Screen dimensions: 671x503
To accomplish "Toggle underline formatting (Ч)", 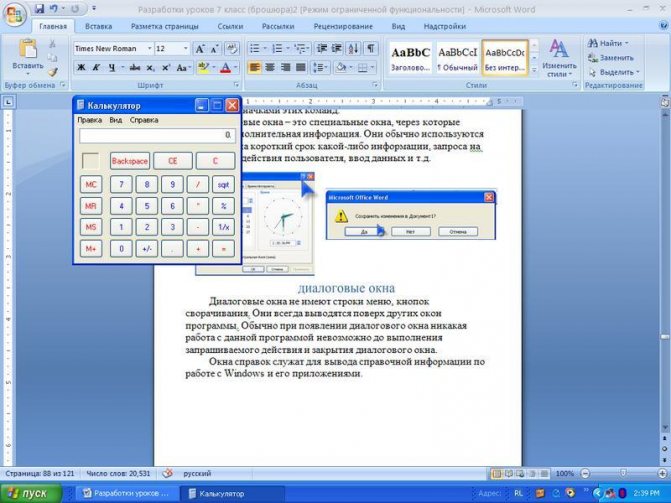I will coord(113,67).
